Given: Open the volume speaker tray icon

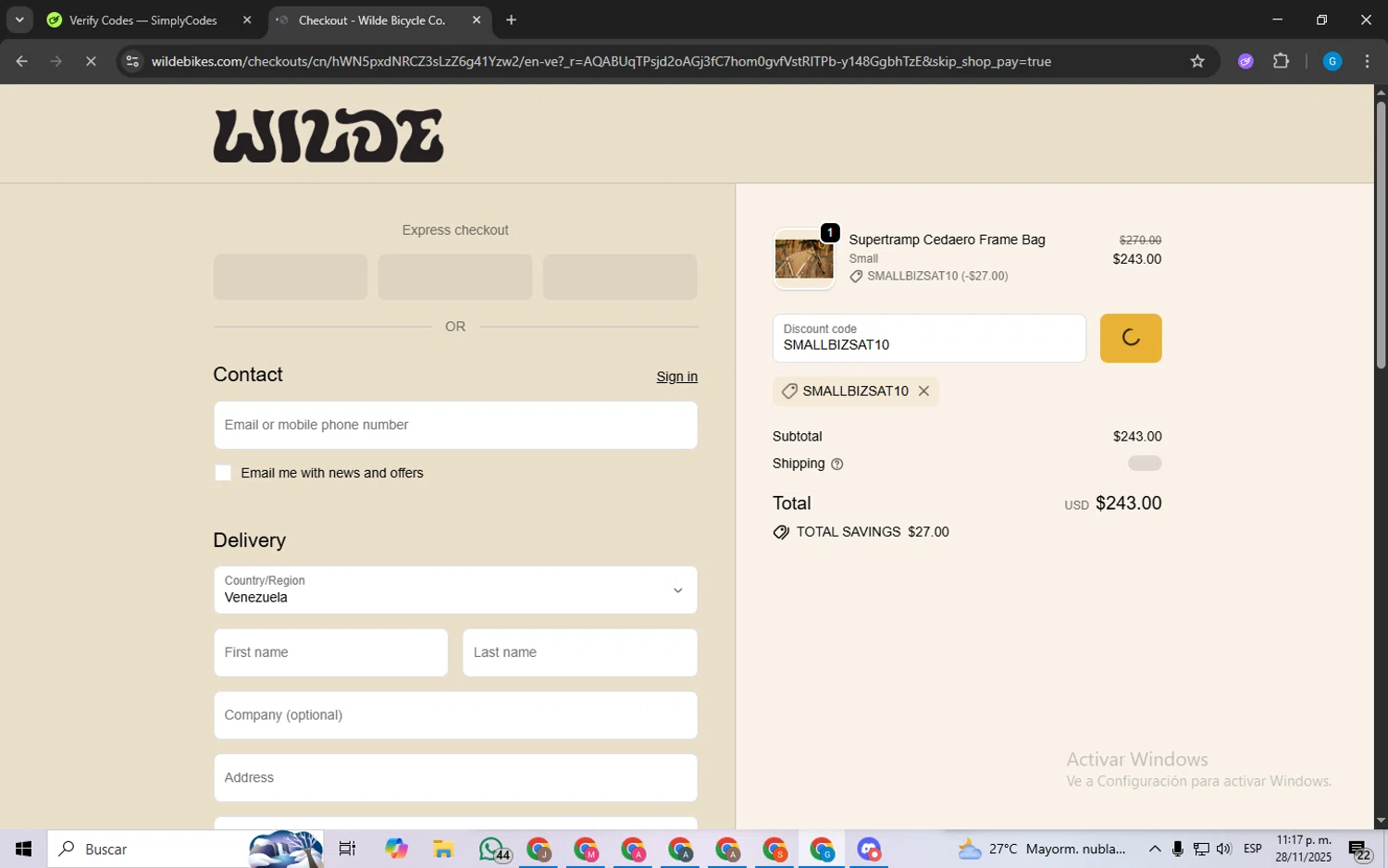Looking at the screenshot, I should pyautogui.click(x=1224, y=849).
